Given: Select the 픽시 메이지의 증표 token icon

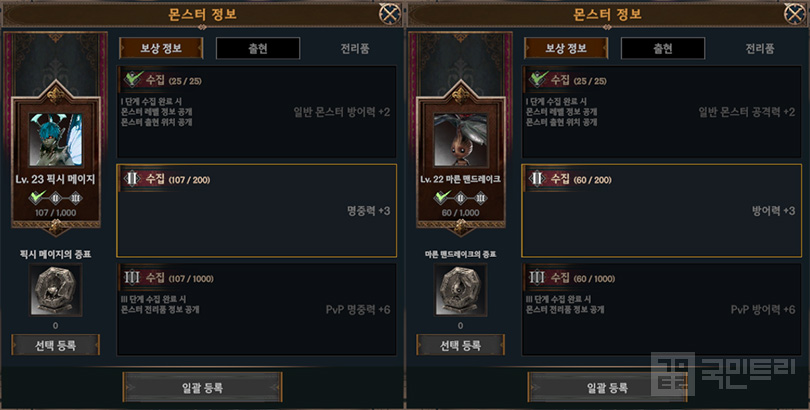Looking at the screenshot, I should tap(55, 290).
